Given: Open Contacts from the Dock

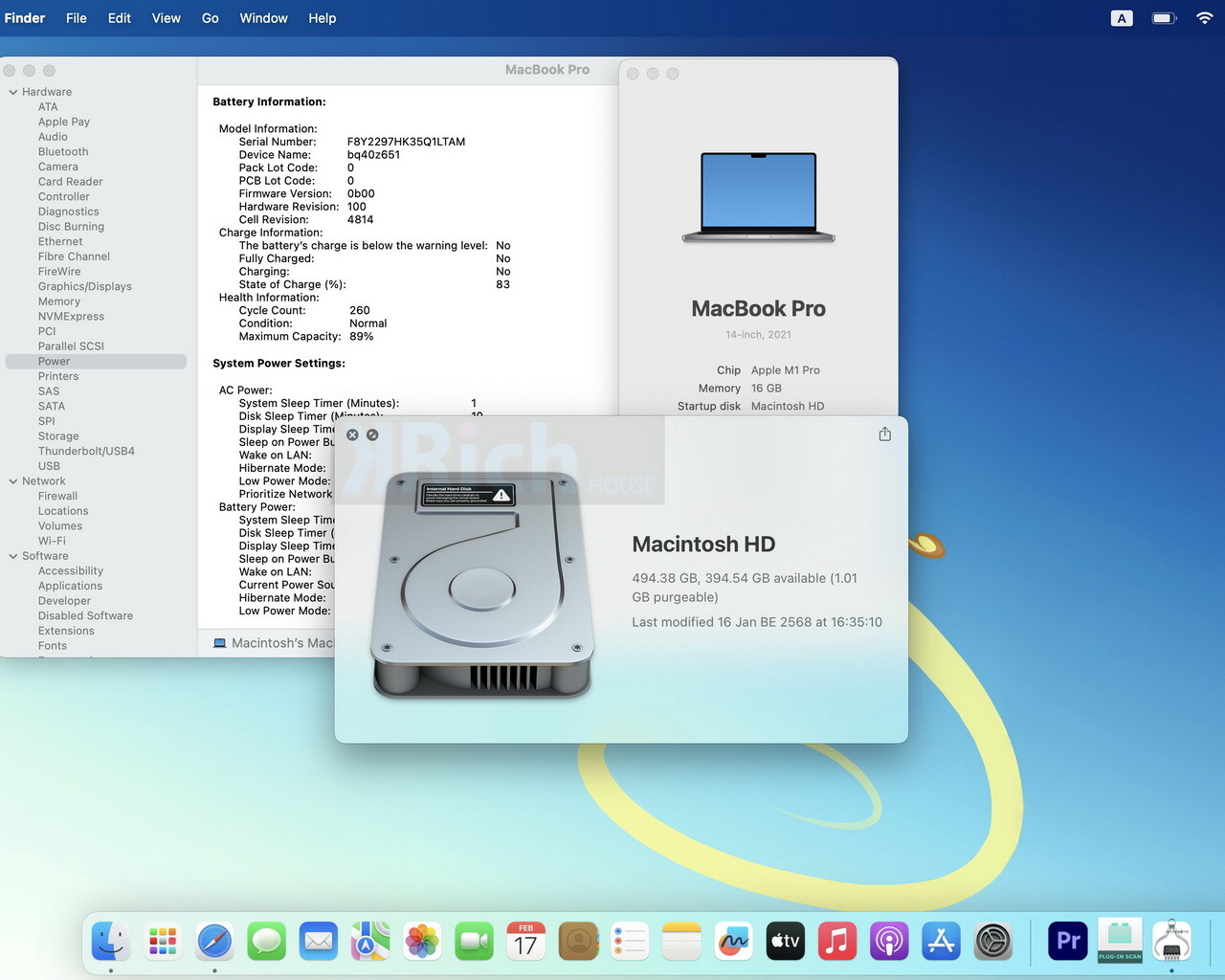Looking at the screenshot, I should click(x=578, y=942).
